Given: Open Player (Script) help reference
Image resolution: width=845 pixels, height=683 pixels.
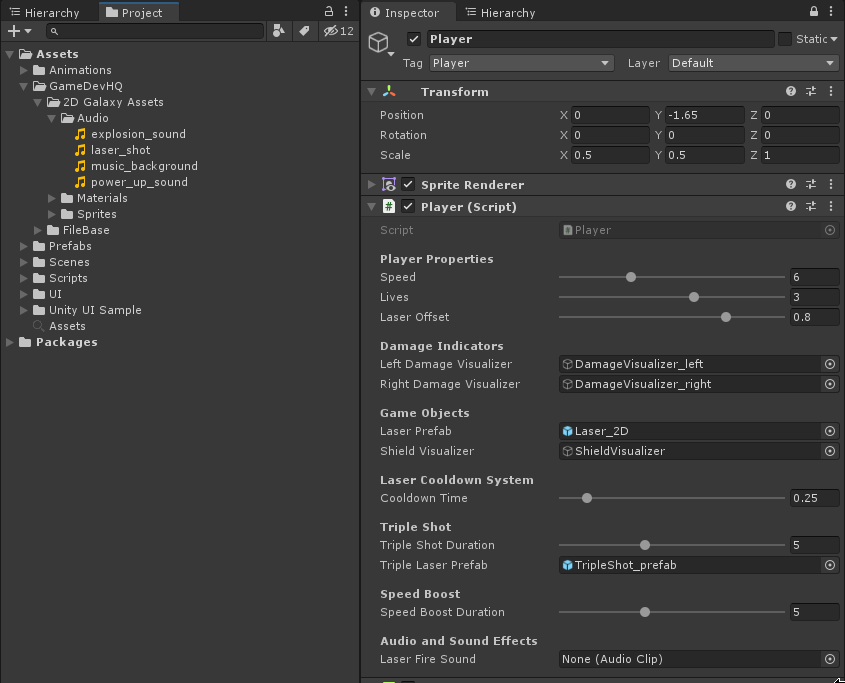Looking at the screenshot, I should [791, 206].
